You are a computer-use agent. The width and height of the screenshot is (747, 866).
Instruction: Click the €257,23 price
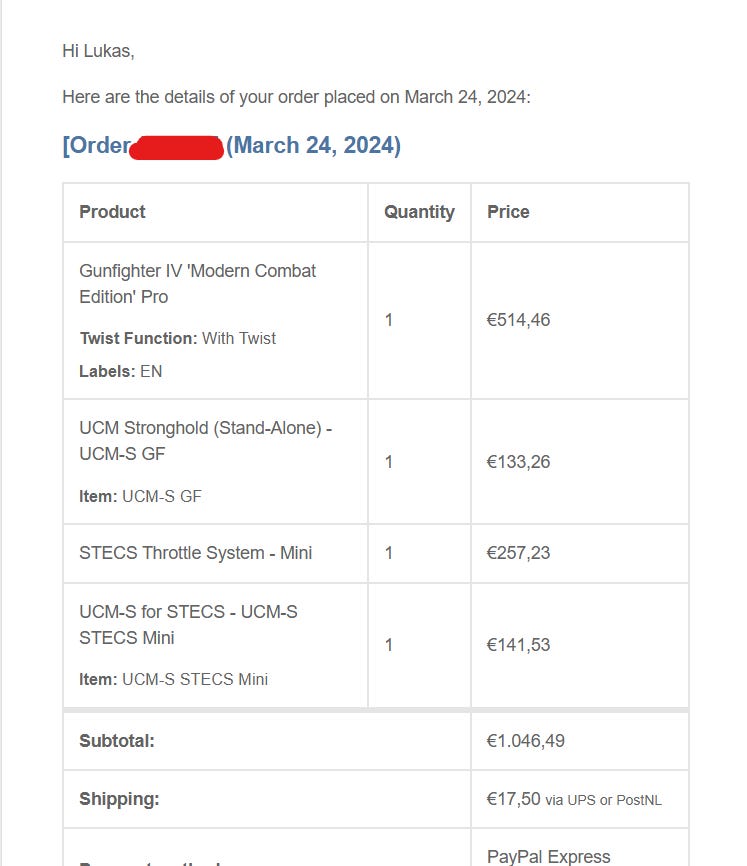point(518,553)
